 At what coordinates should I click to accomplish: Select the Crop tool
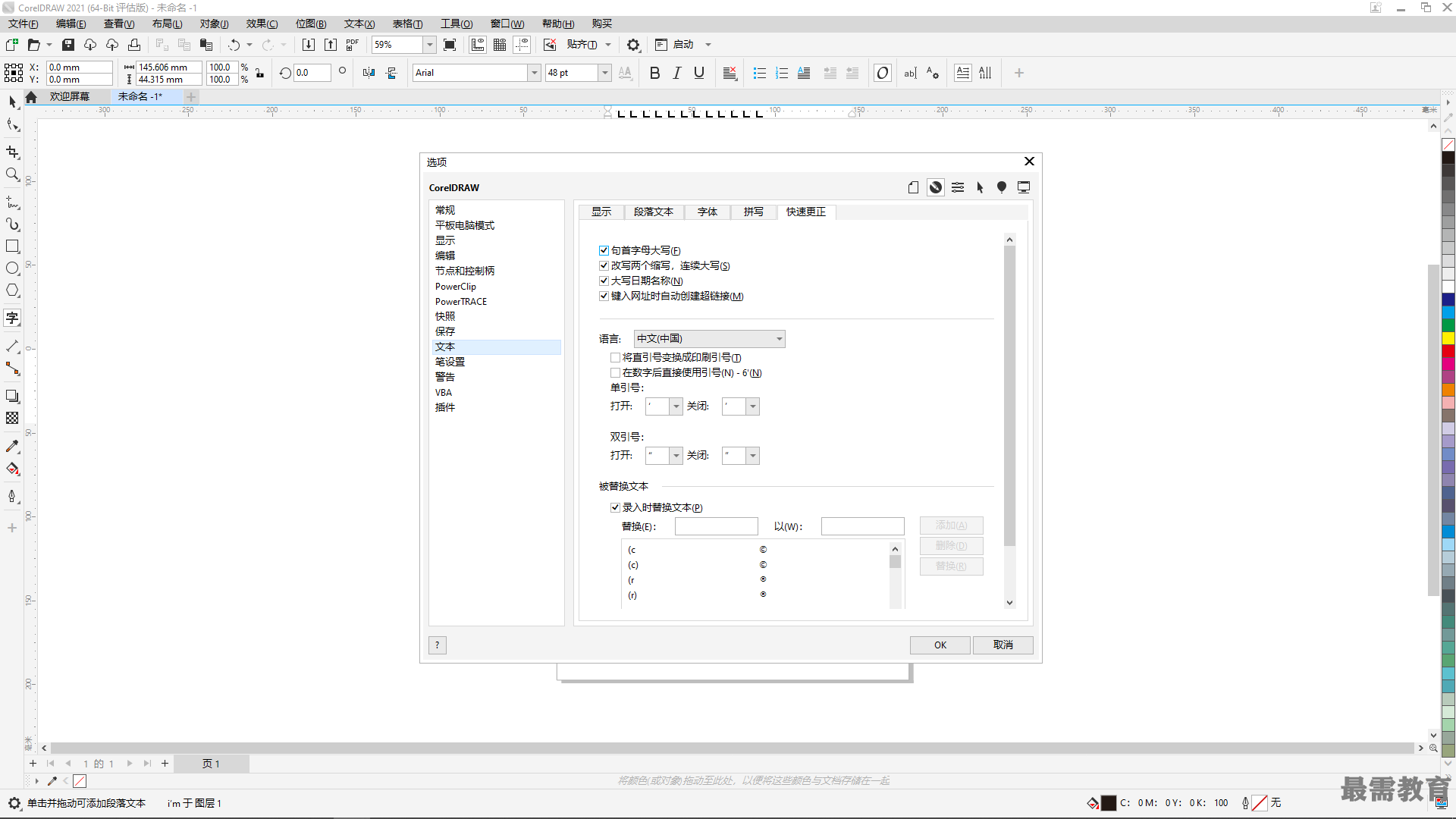pos(12,152)
